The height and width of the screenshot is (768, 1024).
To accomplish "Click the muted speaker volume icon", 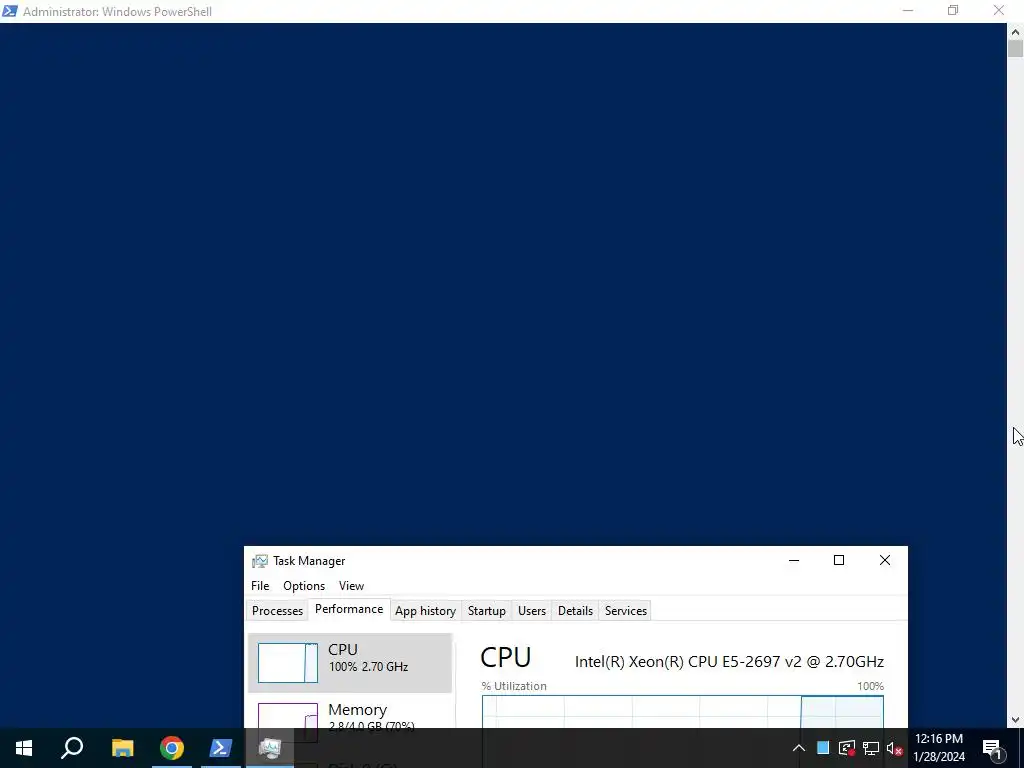I will pyautogui.click(x=895, y=748).
